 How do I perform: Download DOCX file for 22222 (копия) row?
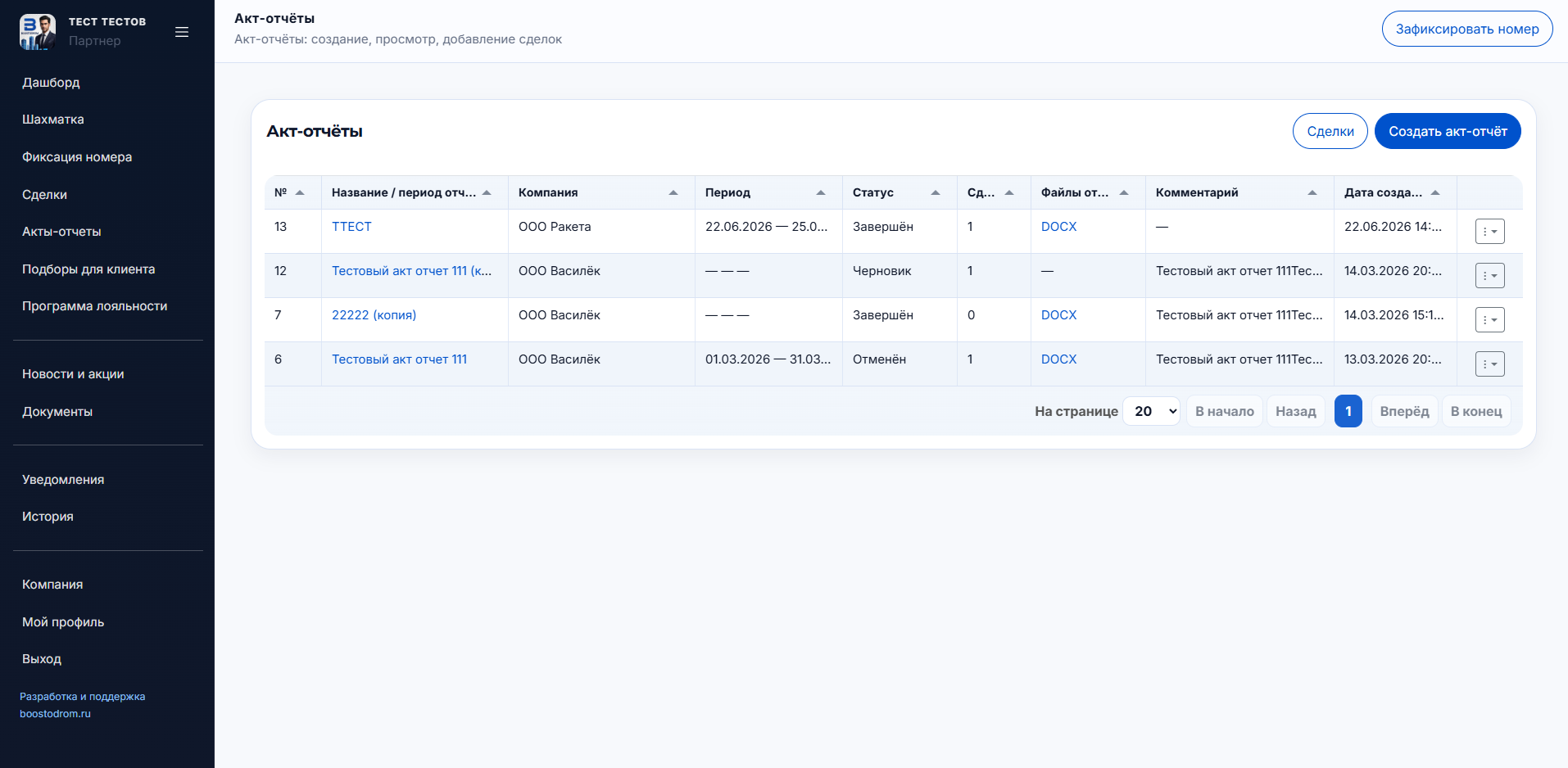(1058, 315)
